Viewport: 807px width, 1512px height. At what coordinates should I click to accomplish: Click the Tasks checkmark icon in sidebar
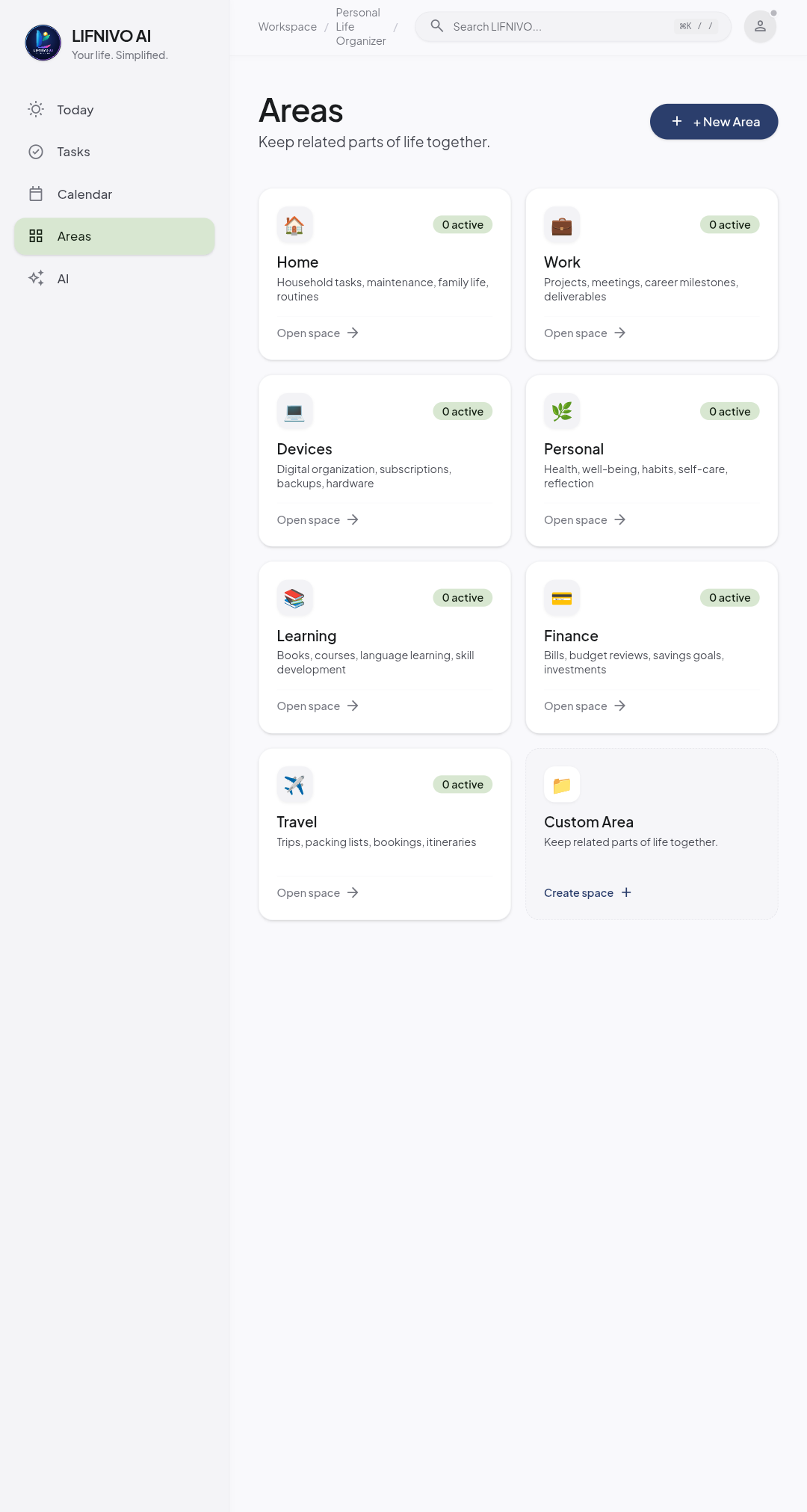36,152
